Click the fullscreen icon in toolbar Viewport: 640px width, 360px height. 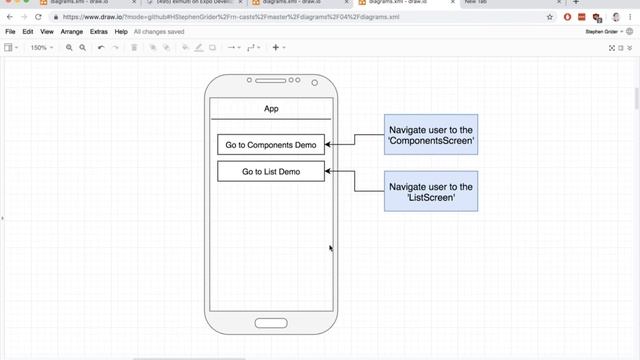(612, 48)
